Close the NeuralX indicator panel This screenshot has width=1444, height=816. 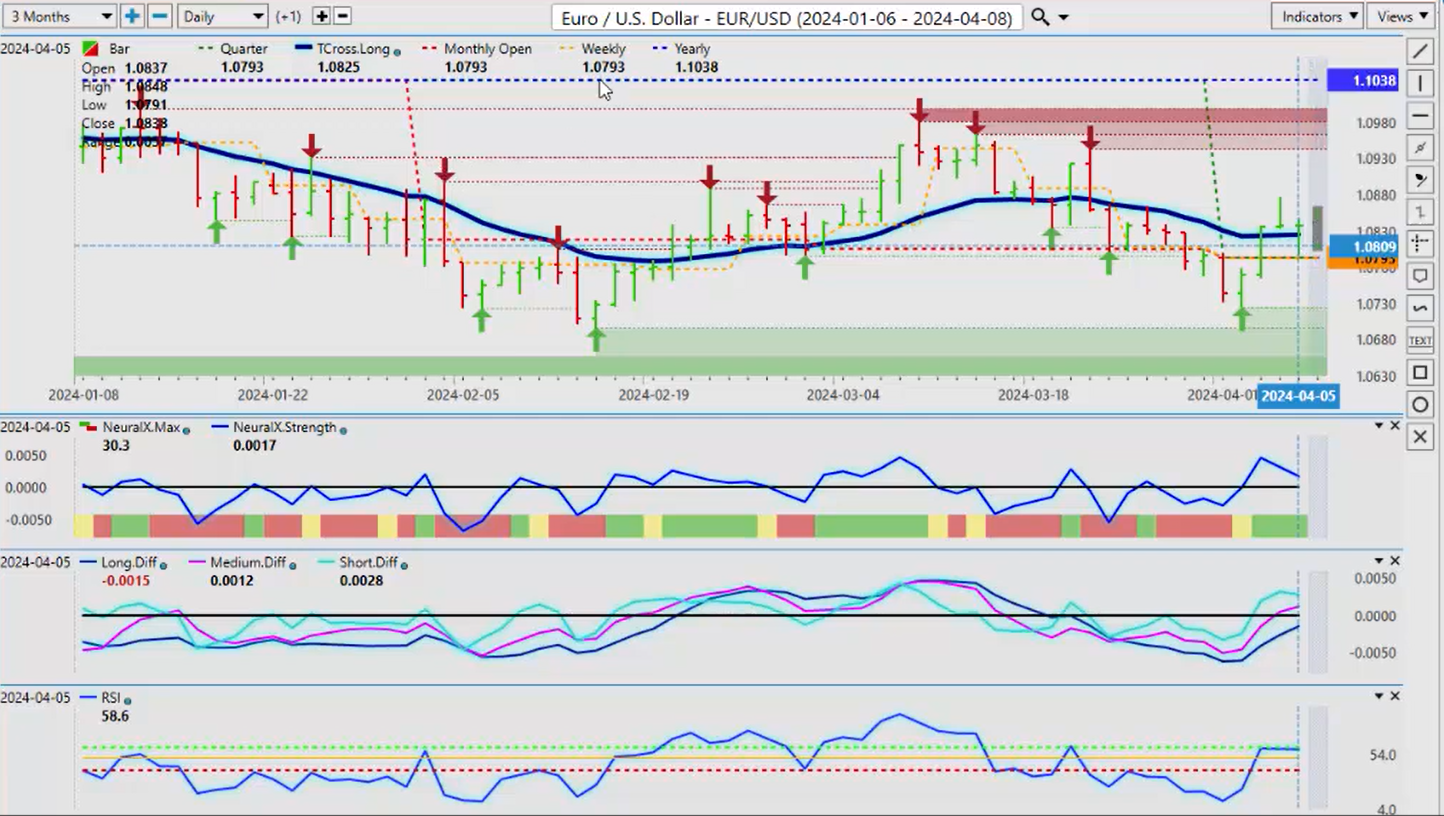click(1395, 426)
